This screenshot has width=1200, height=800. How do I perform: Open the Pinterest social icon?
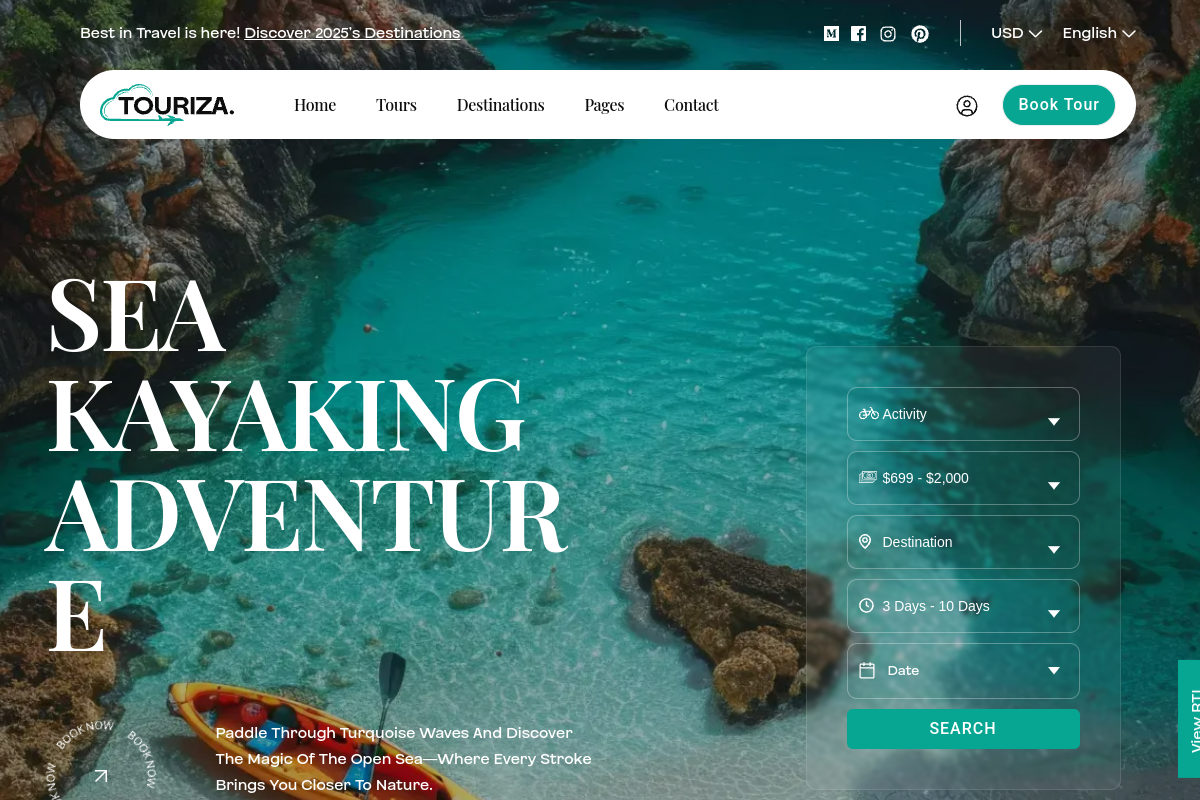point(920,33)
